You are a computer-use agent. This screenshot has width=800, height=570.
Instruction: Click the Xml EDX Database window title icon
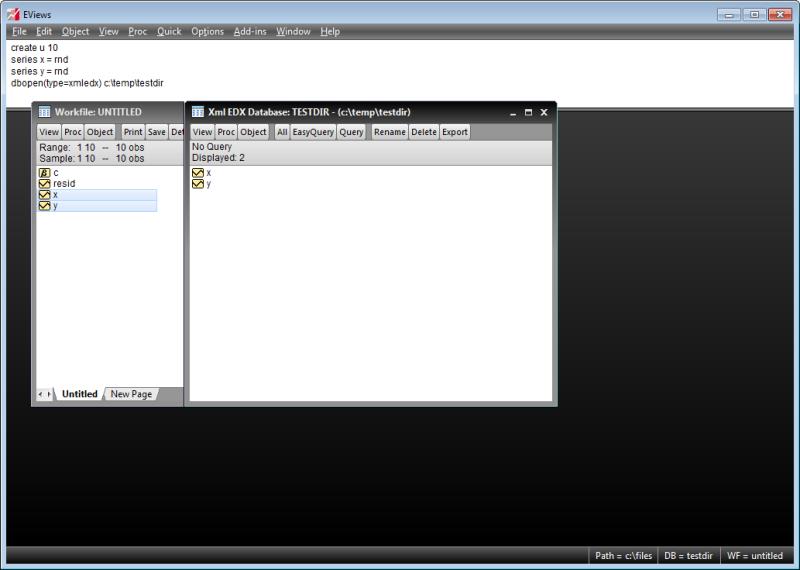(x=198, y=112)
